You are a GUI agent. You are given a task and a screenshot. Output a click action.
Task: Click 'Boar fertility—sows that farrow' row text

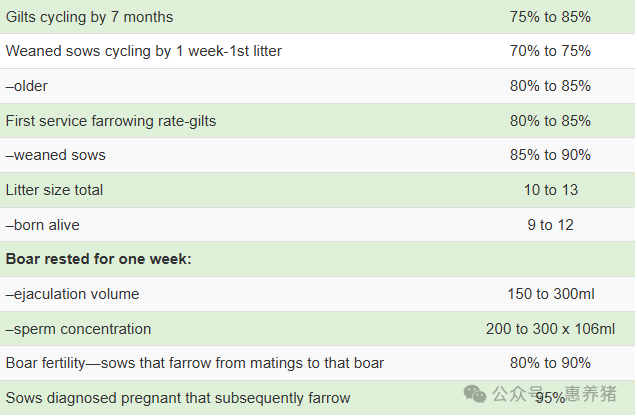195,363
